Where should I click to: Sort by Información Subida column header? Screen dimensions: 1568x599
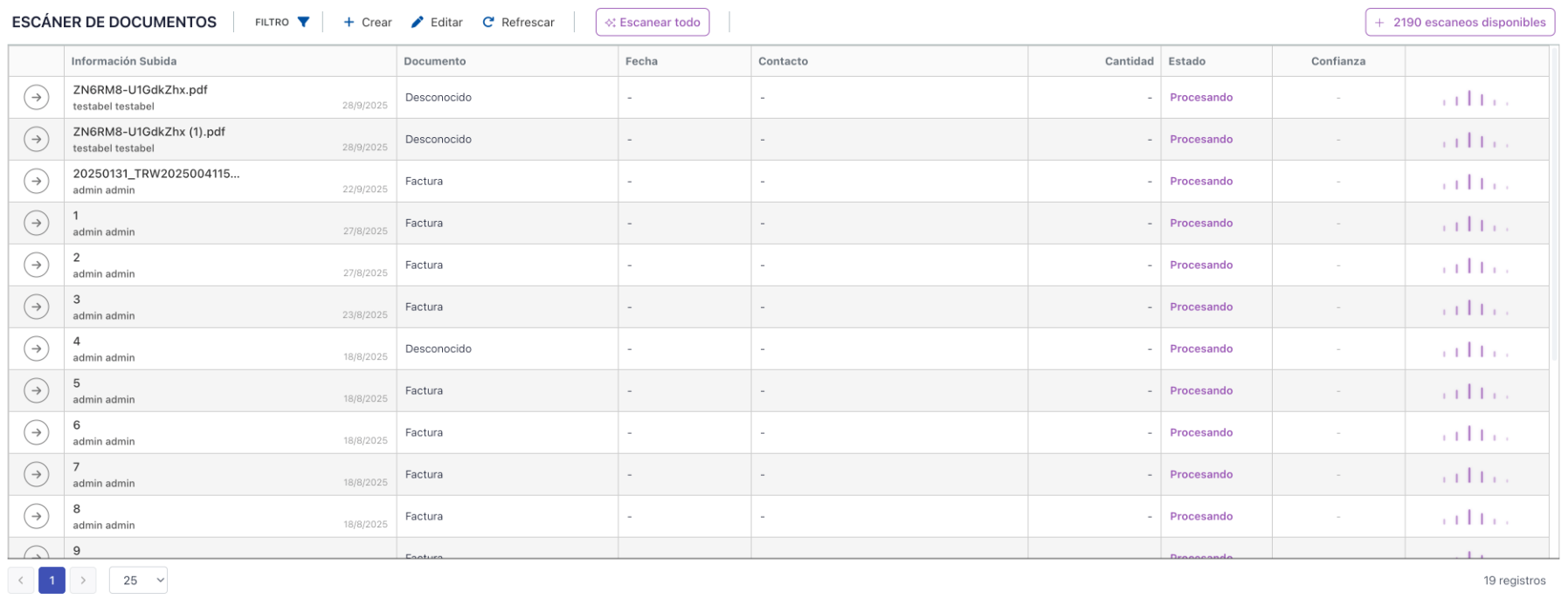click(x=124, y=61)
